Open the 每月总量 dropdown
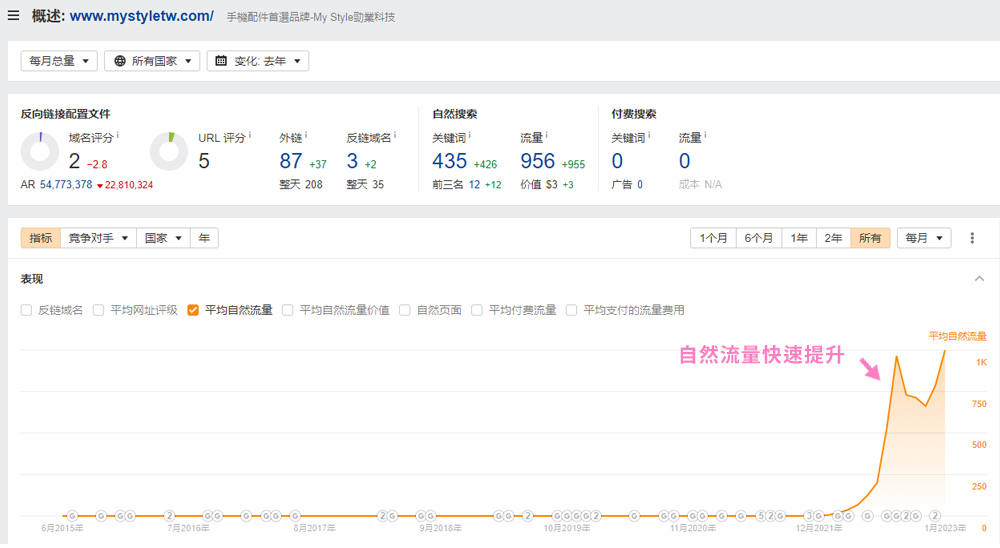The height and width of the screenshot is (548, 1000). point(59,61)
